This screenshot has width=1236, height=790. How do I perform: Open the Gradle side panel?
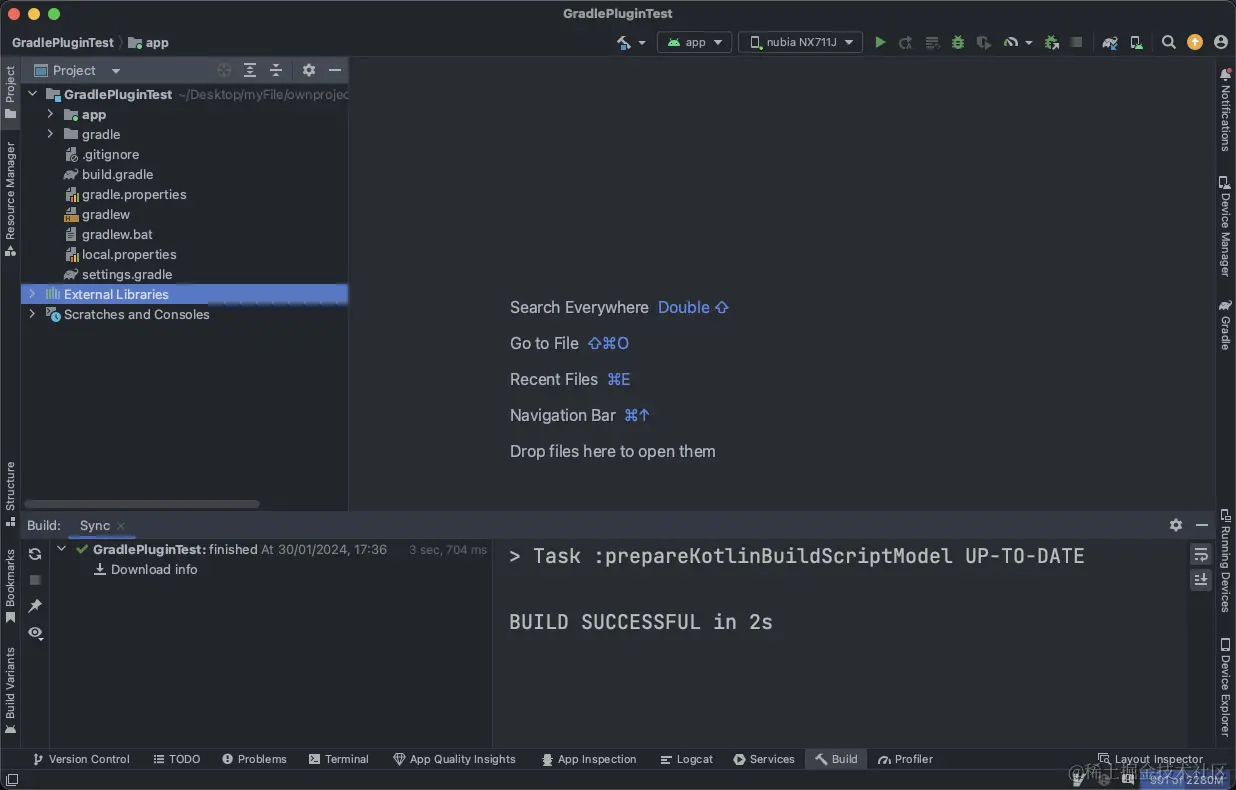[x=1225, y=325]
